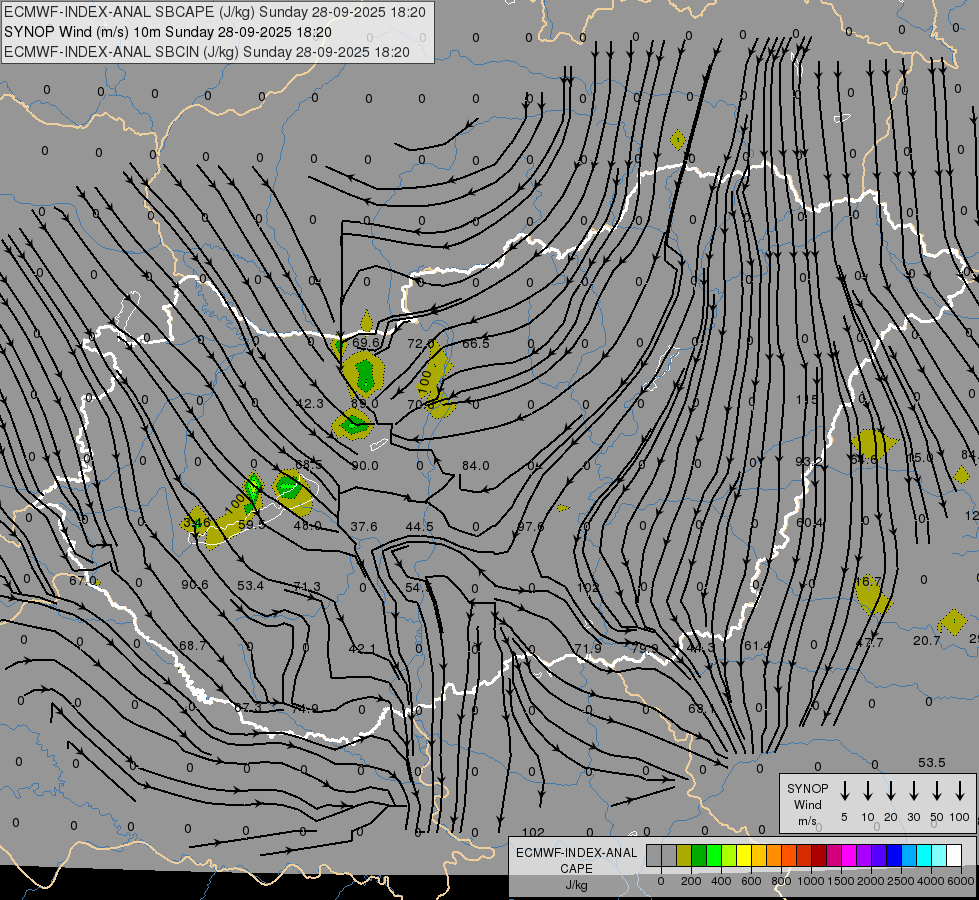Click the 66.5 value on the map

click(476, 344)
